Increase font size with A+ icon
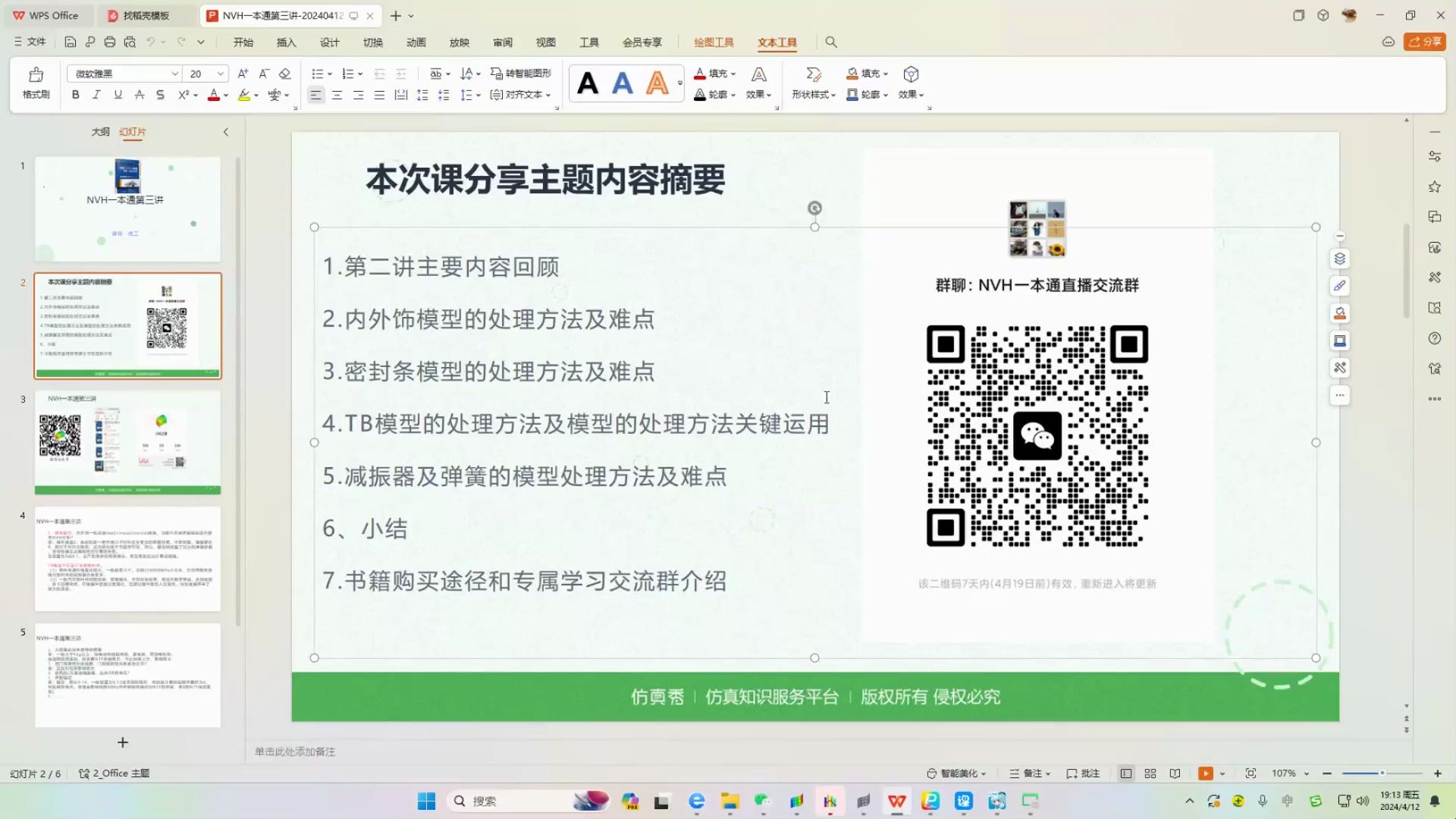Screen dimensions: 1456x819 coord(243,74)
